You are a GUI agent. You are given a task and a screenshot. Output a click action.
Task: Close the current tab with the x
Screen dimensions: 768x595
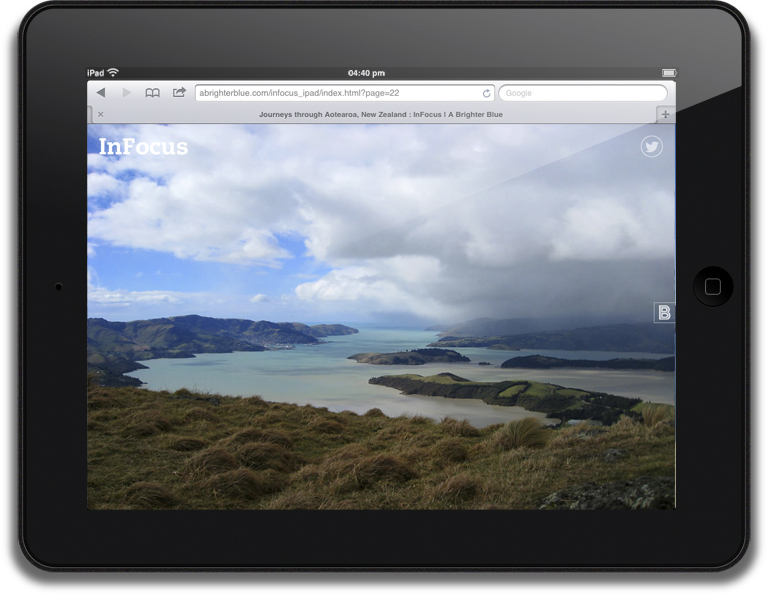(100, 115)
